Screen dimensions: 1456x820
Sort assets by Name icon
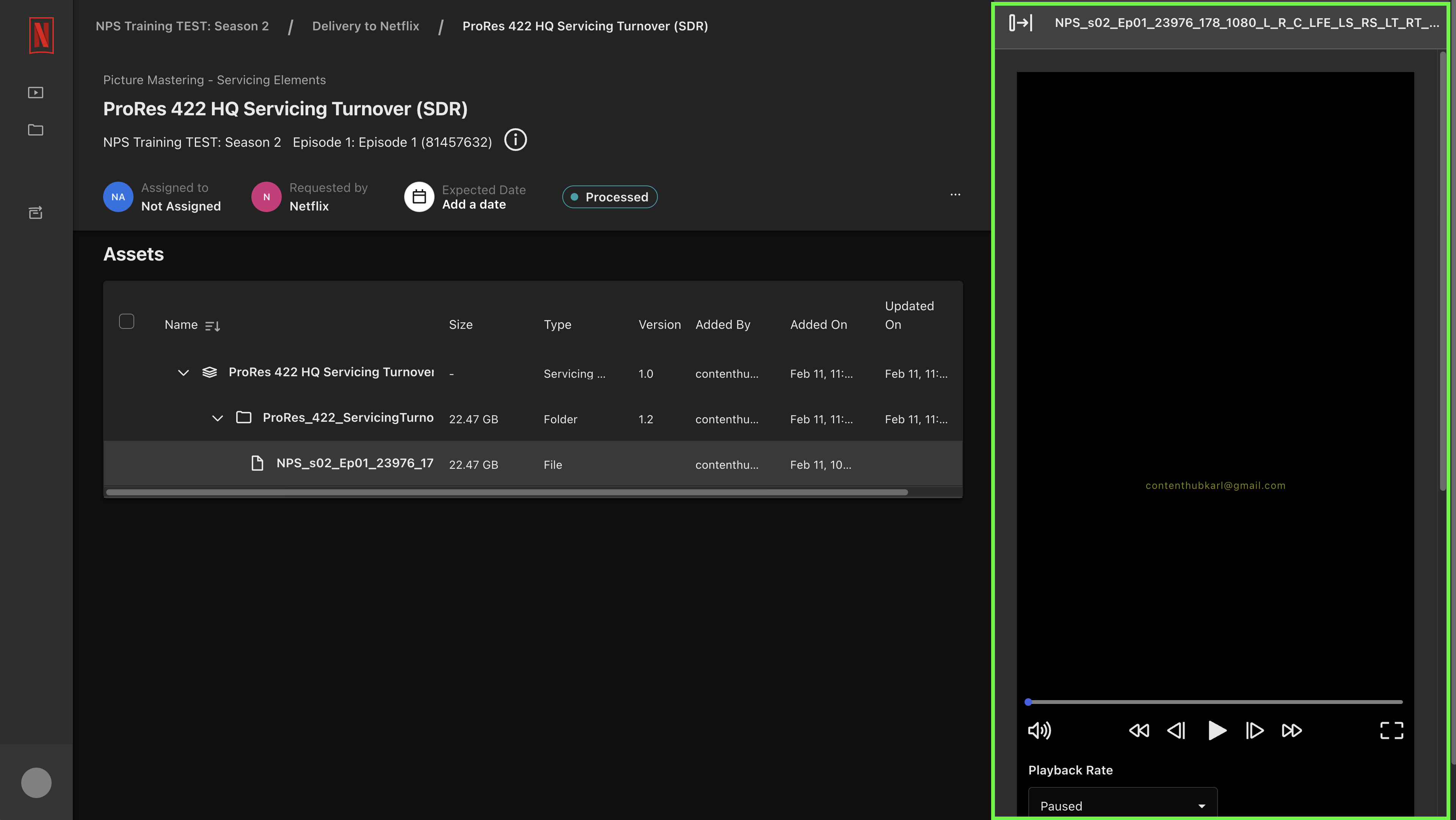pos(212,326)
